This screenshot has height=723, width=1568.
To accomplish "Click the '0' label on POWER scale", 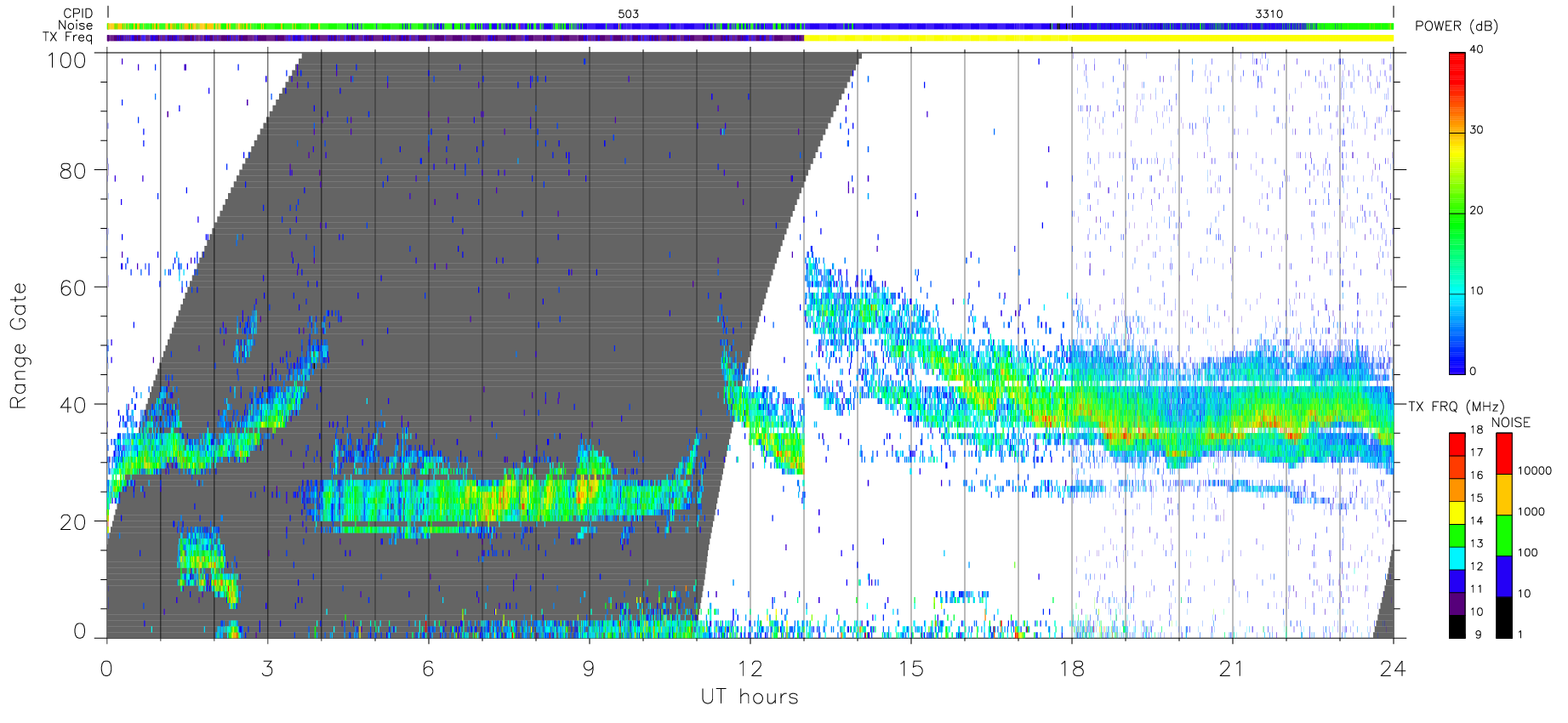I will (x=1473, y=371).
